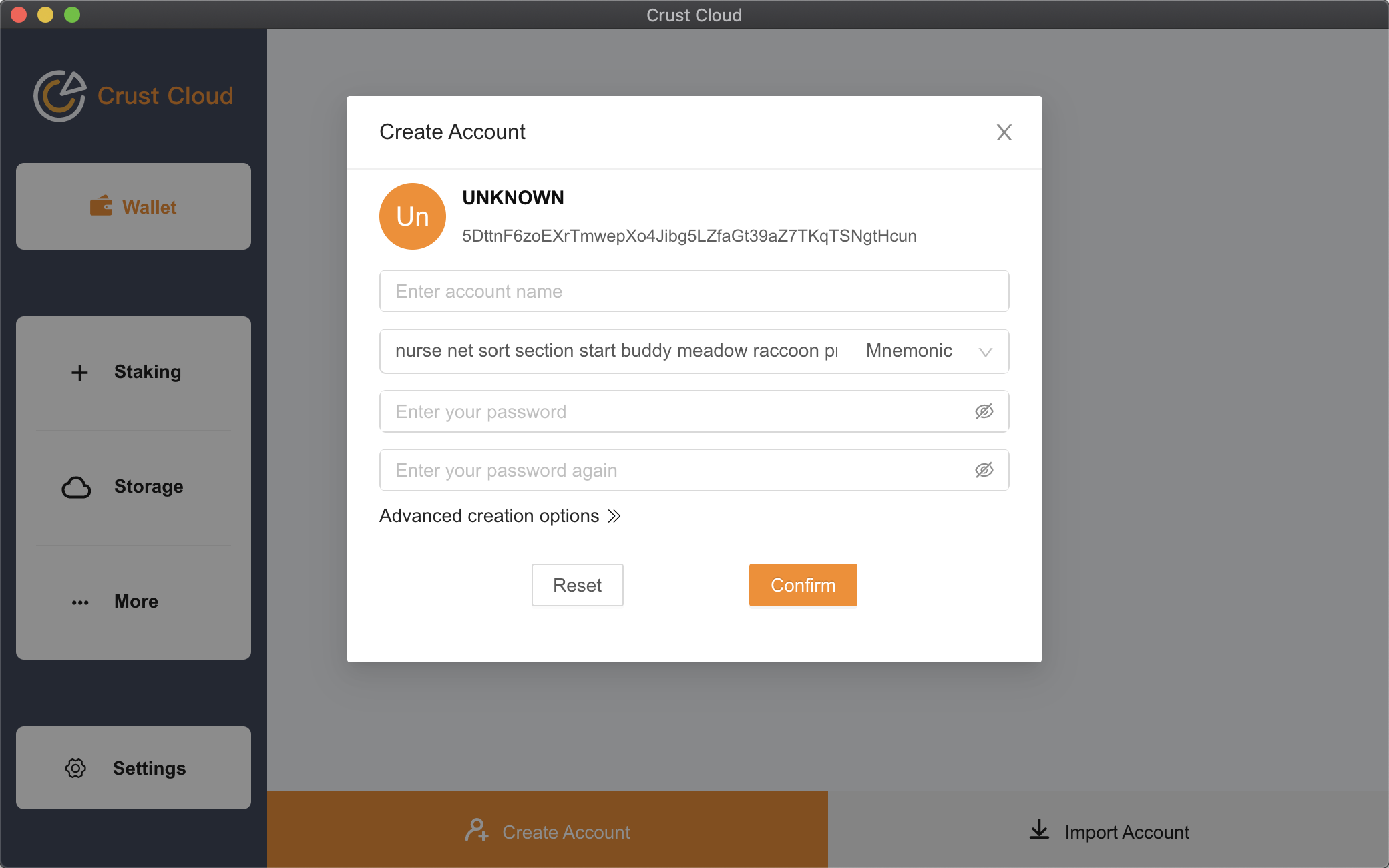Click the Create Account person-plus icon
This screenshot has height=868, width=1389.
(x=477, y=831)
